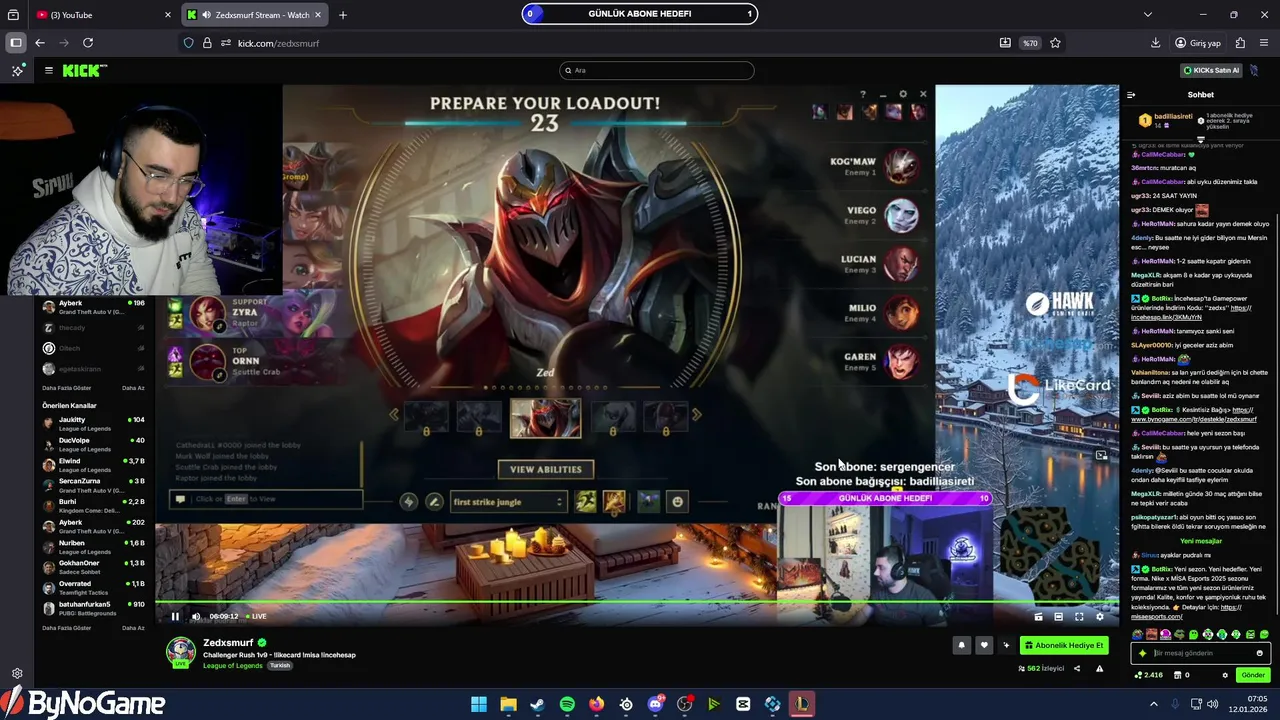Screen dimensions: 1280x720
Task: Open Steam from taskbar
Action: pos(538,704)
